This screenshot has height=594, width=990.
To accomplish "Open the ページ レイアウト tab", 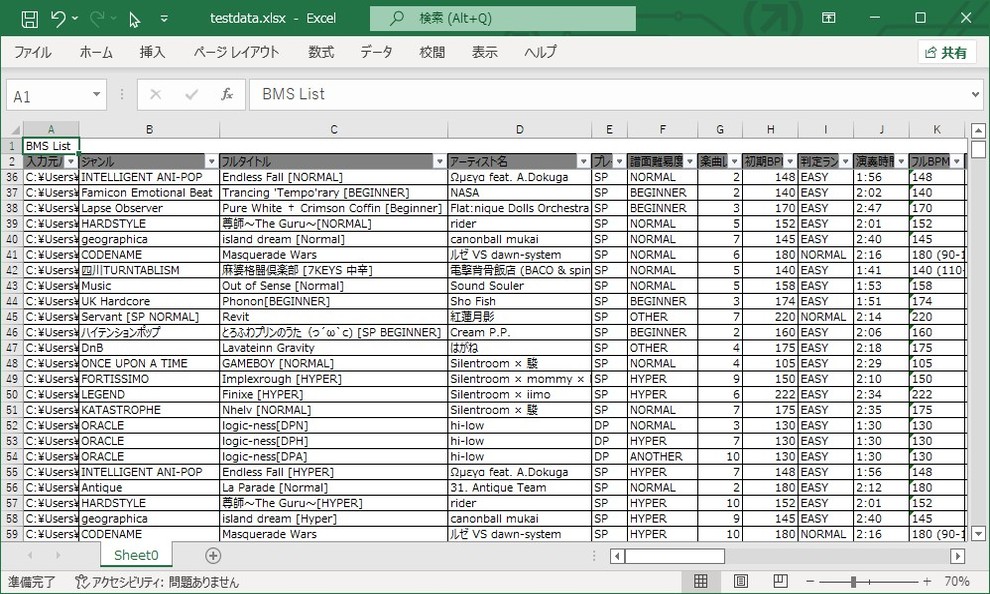I will (236, 52).
